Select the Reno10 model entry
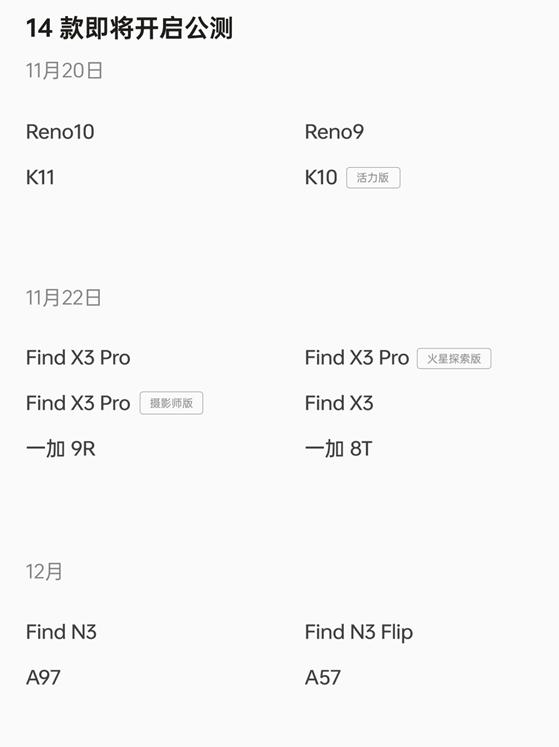This screenshot has width=559, height=747. click(60, 132)
